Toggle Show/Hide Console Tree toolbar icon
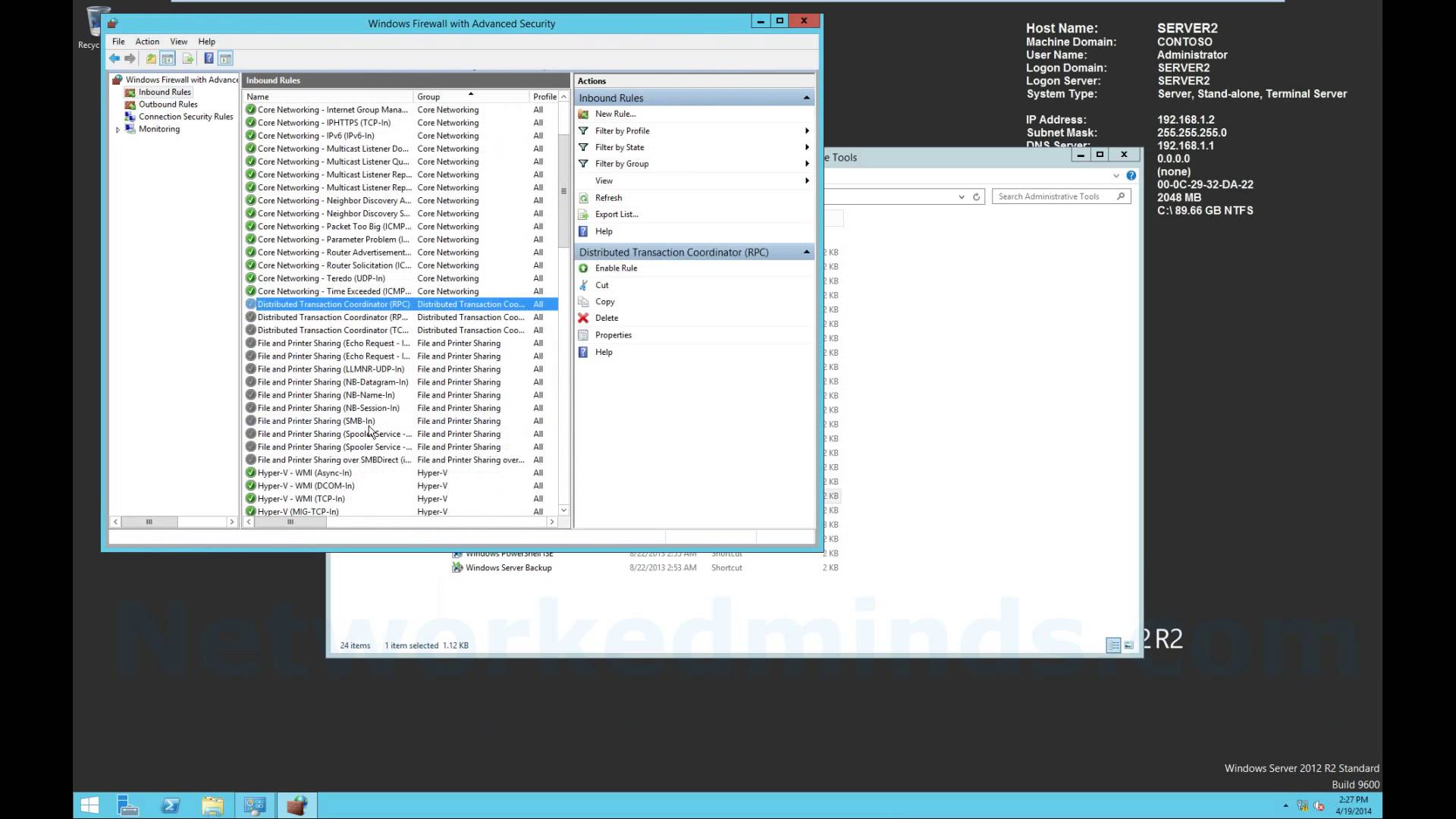The width and height of the screenshot is (1456, 819). [168, 59]
